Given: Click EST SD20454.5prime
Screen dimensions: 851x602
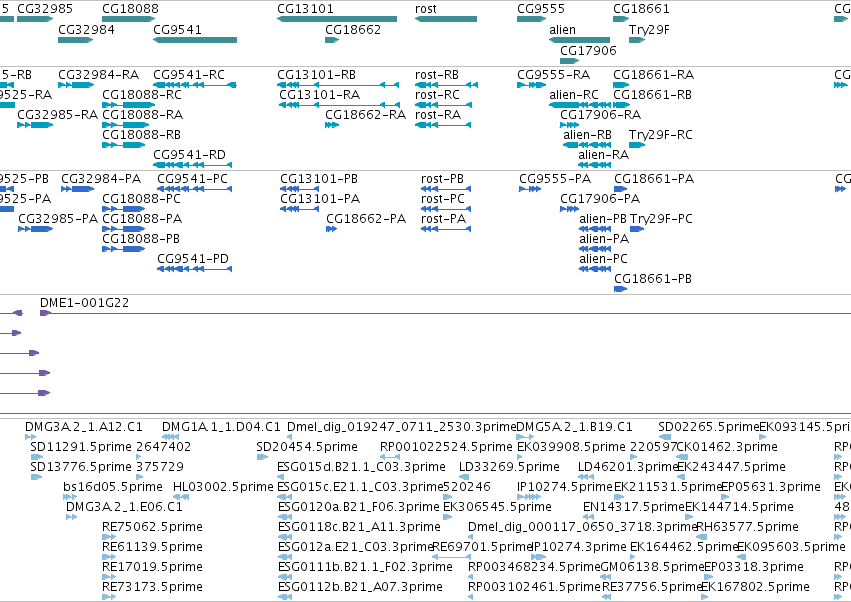Looking at the screenshot, I should [x=262, y=457].
